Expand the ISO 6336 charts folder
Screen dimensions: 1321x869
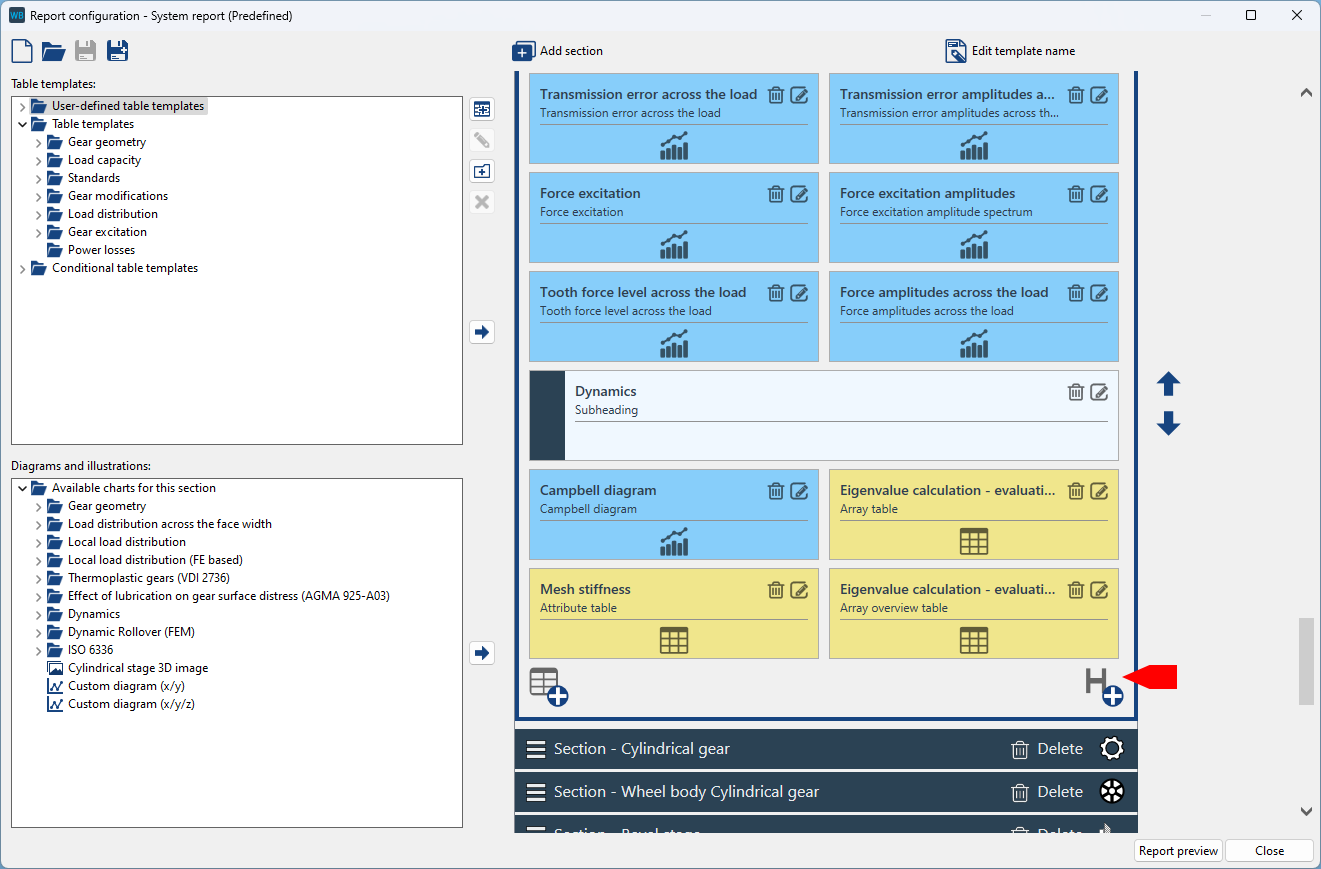[x=39, y=650]
